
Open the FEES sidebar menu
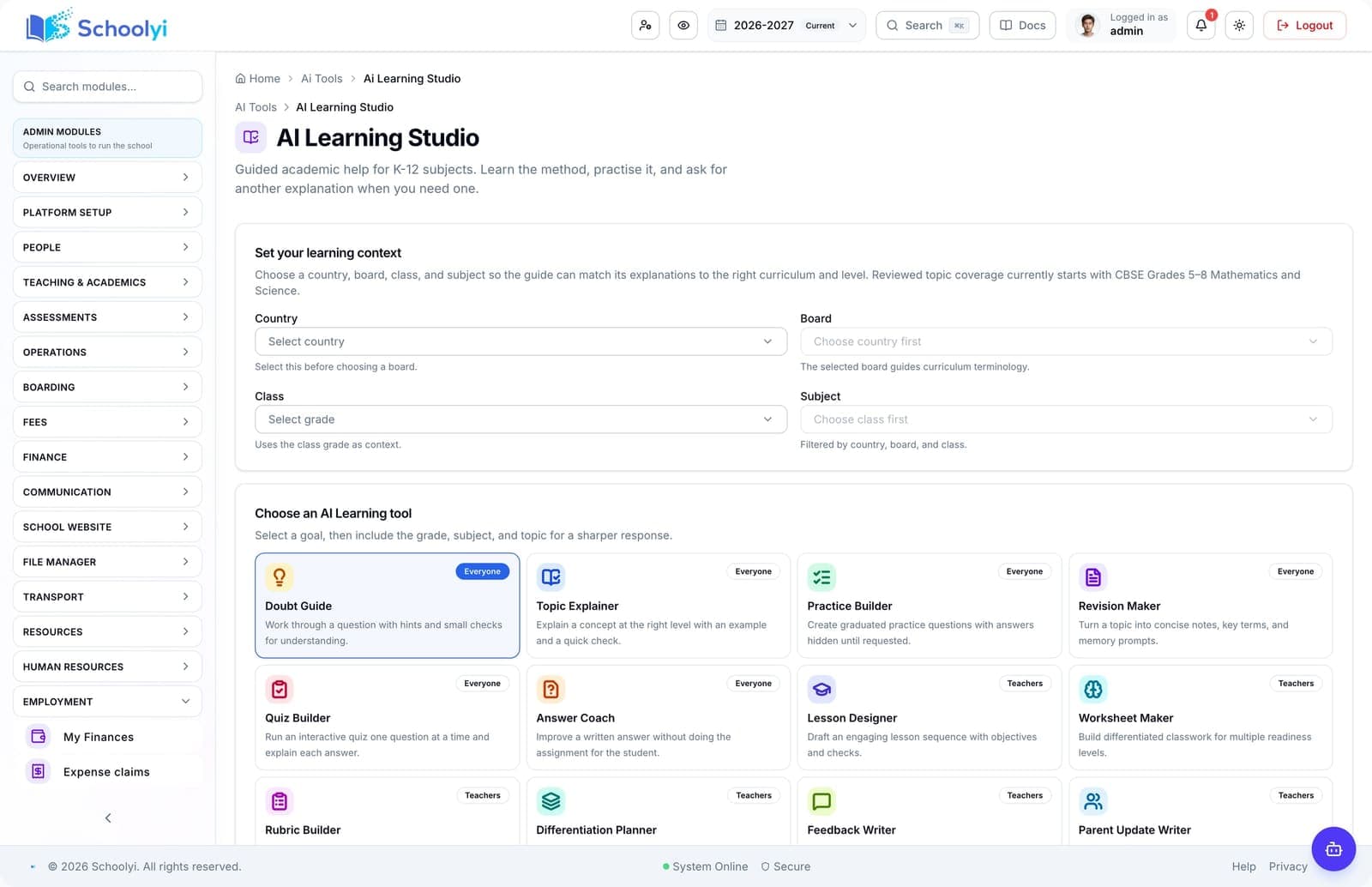coord(107,422)
